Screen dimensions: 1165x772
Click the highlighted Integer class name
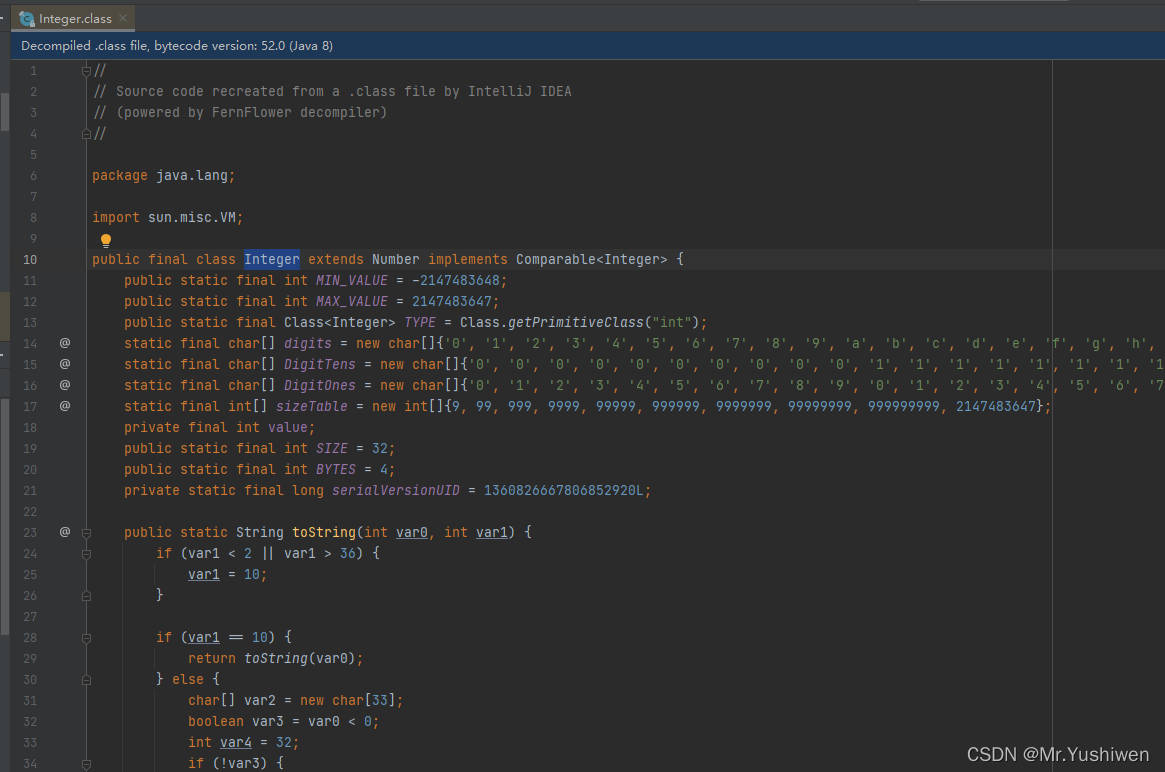click(272, 259)
